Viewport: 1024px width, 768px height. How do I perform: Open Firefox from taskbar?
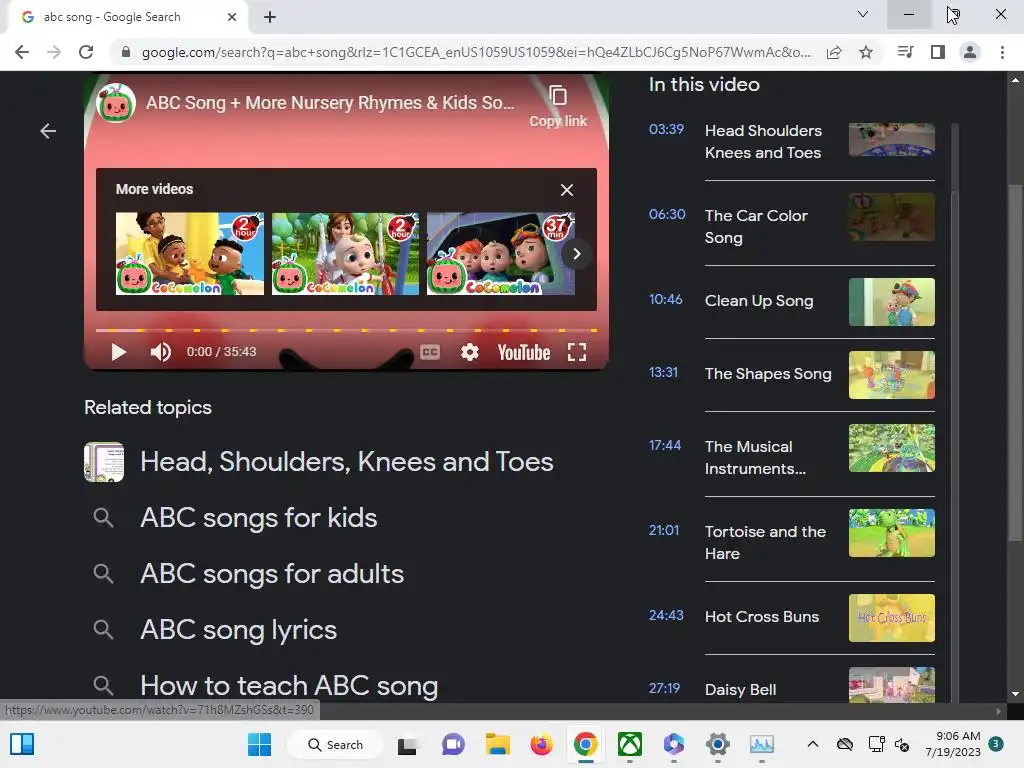(x=541, y=744)
